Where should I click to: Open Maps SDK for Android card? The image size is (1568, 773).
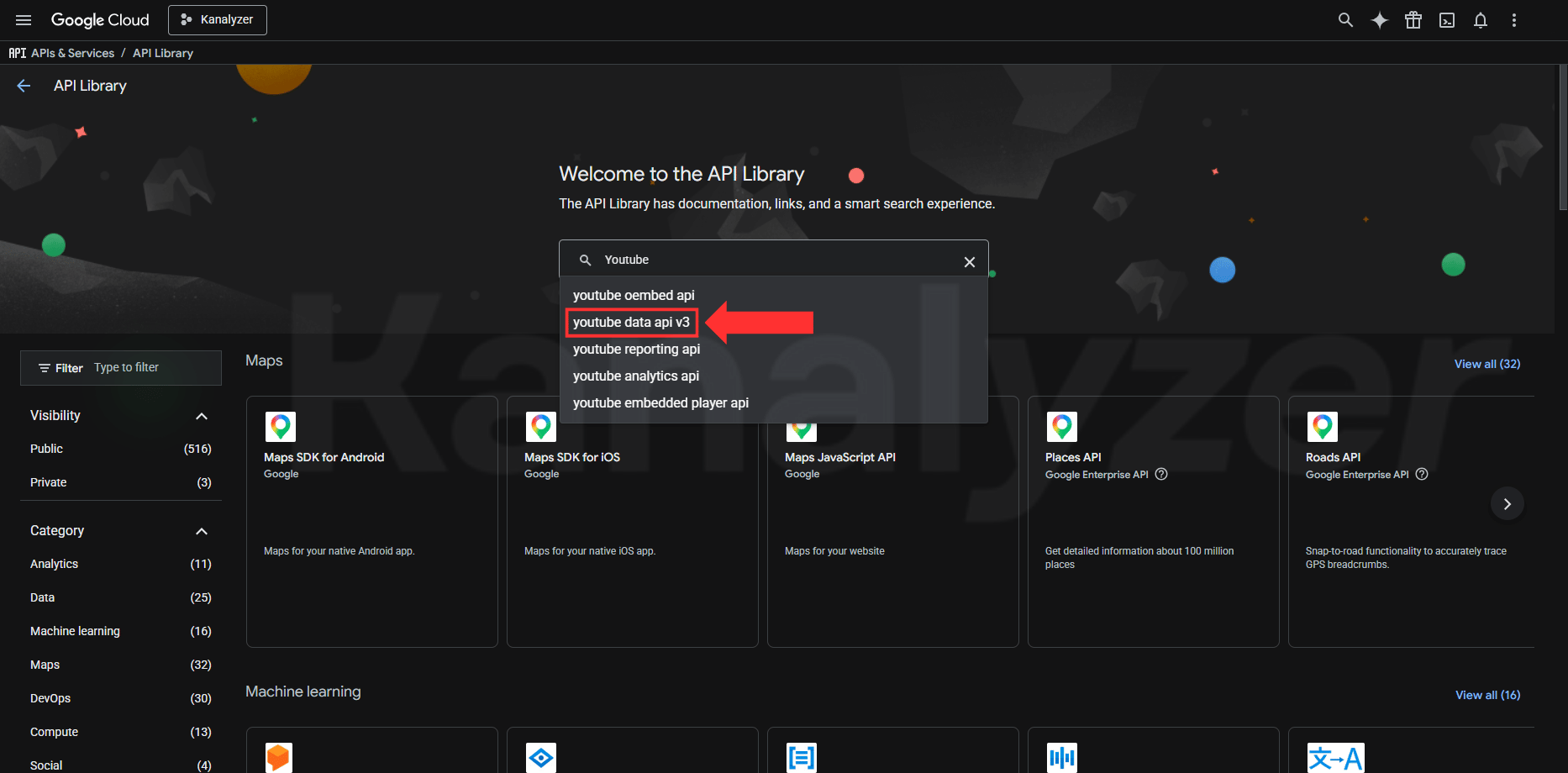coord(372,522)
